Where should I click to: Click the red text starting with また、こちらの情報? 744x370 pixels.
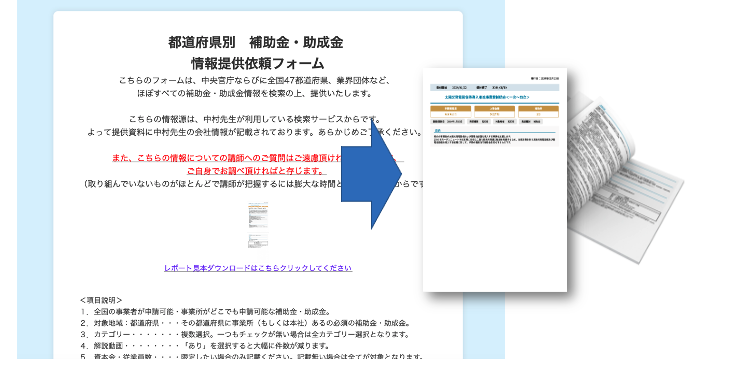tap(256, 158)
